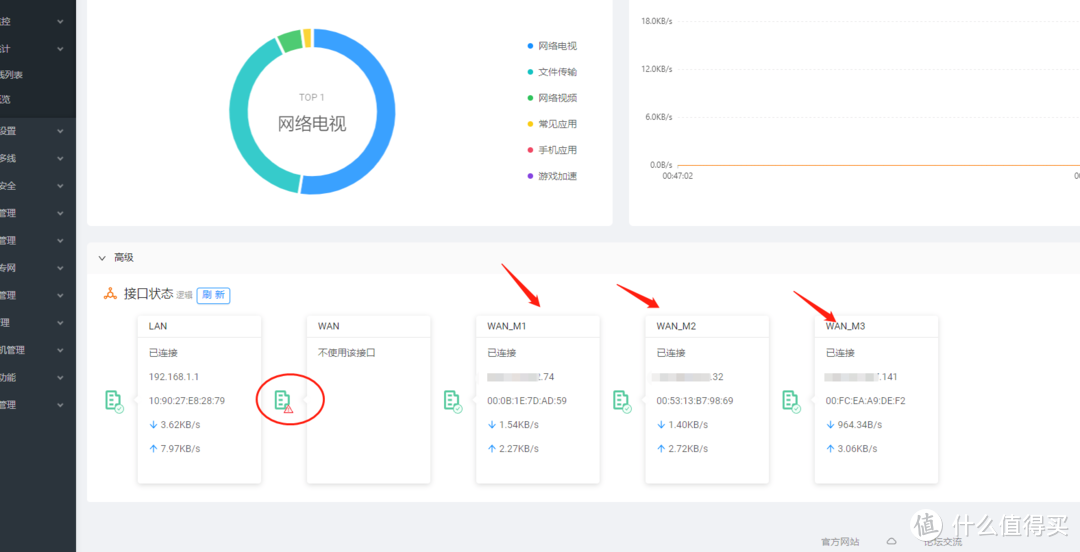The image size is (1080, 552).
Task: Click MAC address 10:90:27:E8:28:79
Action: tap(187, 400)
